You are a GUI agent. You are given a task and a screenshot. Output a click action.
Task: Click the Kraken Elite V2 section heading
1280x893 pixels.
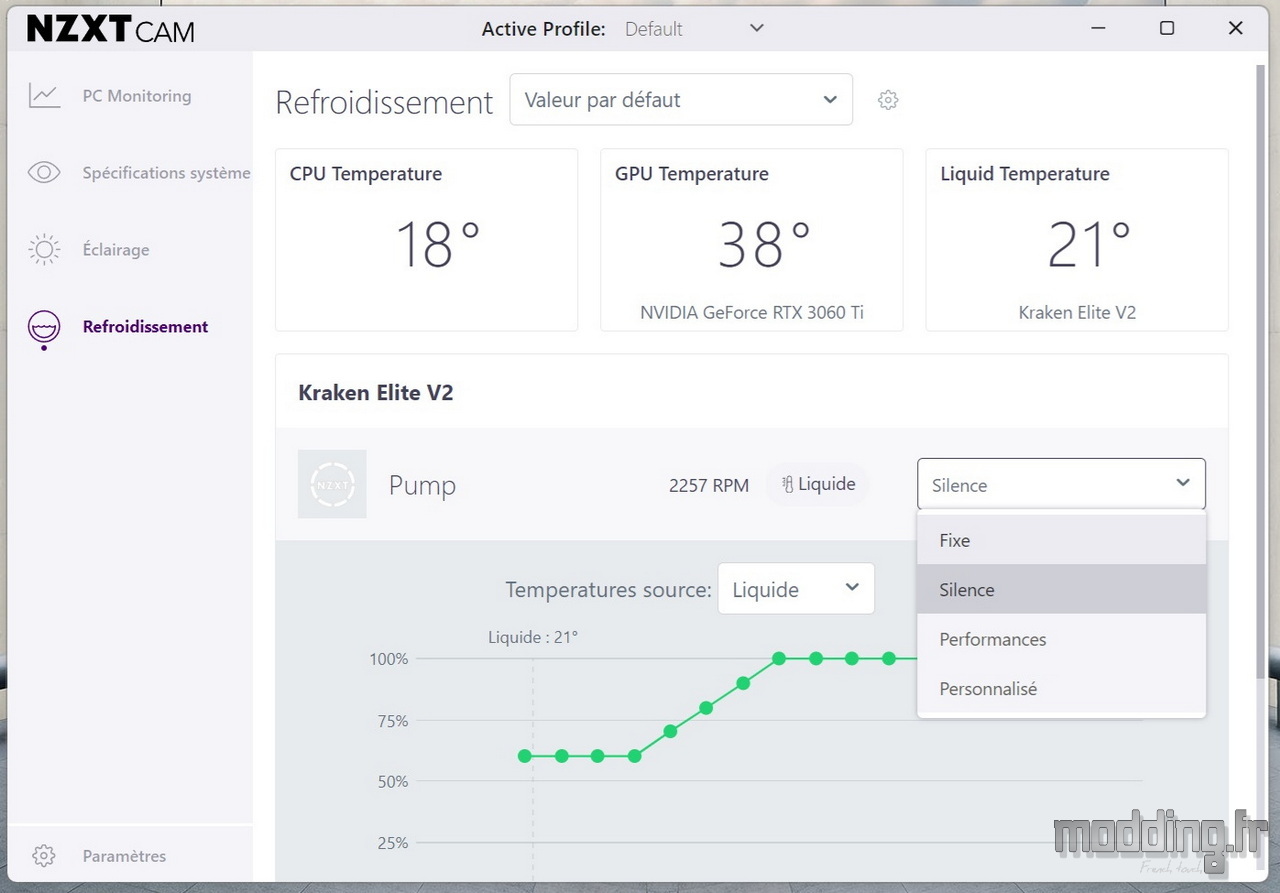pyautogui.click(x=376, y=393)
